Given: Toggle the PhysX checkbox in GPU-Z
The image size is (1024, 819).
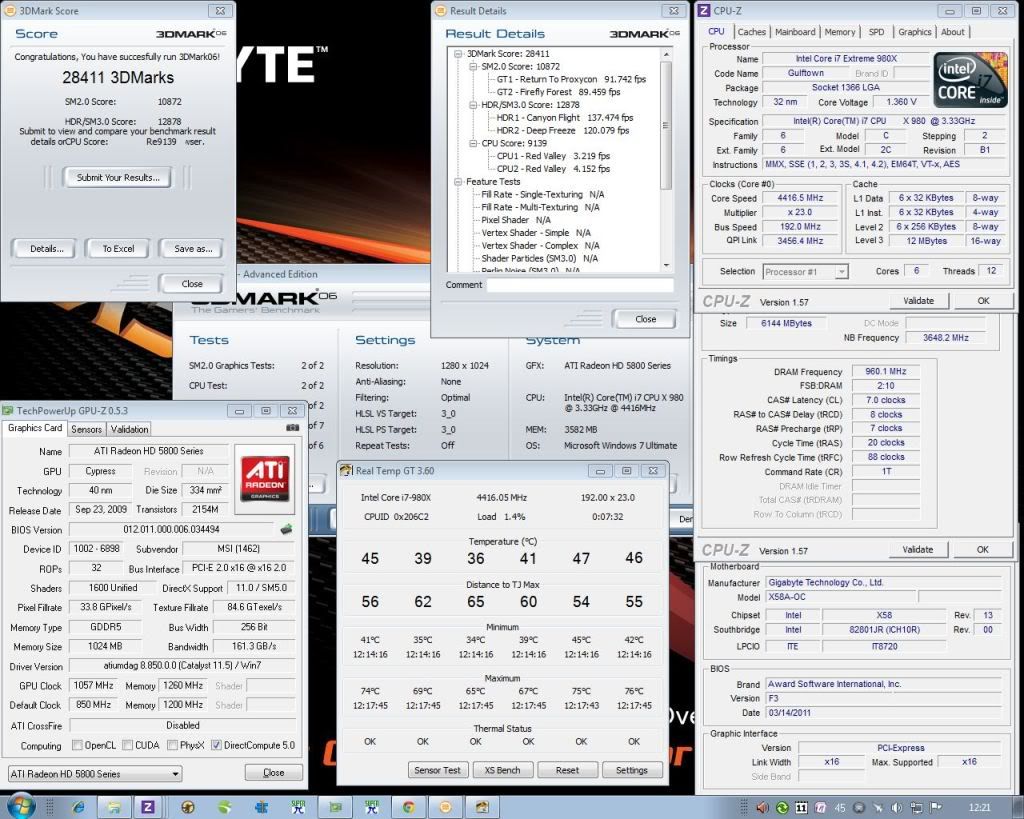Looking at the screenshot, I should coord(172,745).
